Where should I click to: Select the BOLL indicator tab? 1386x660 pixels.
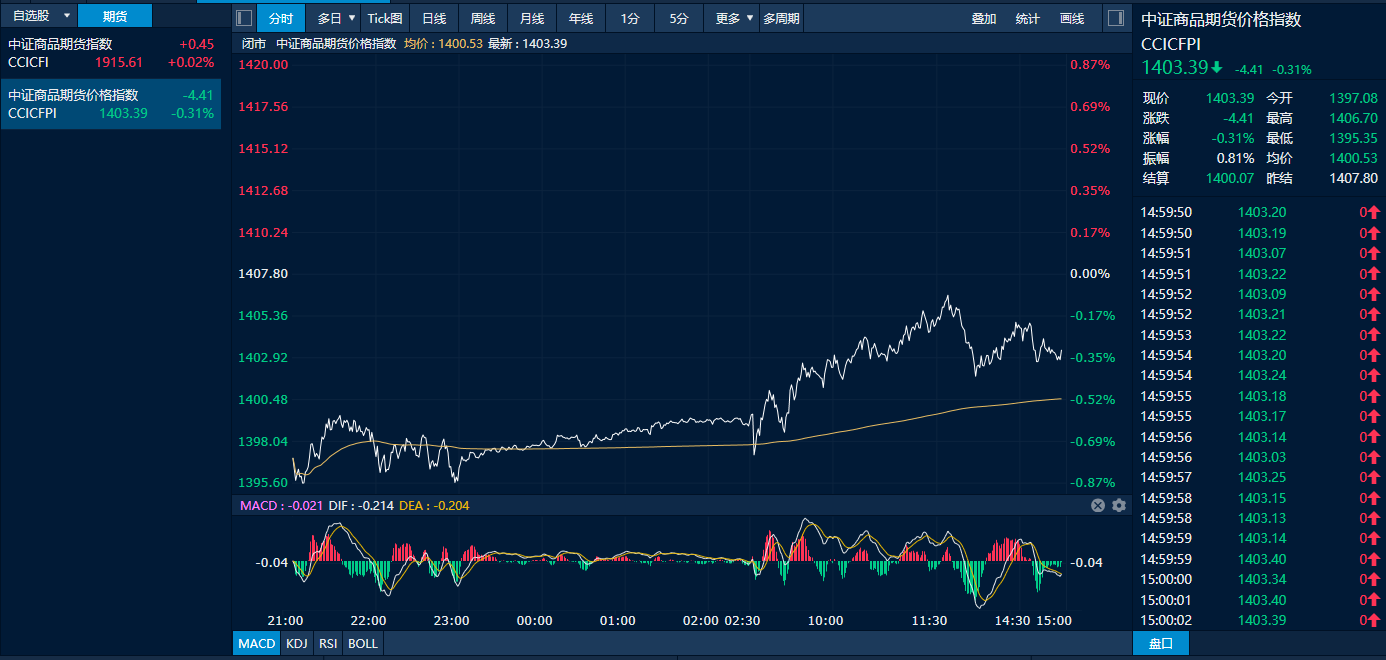(363, 643)
